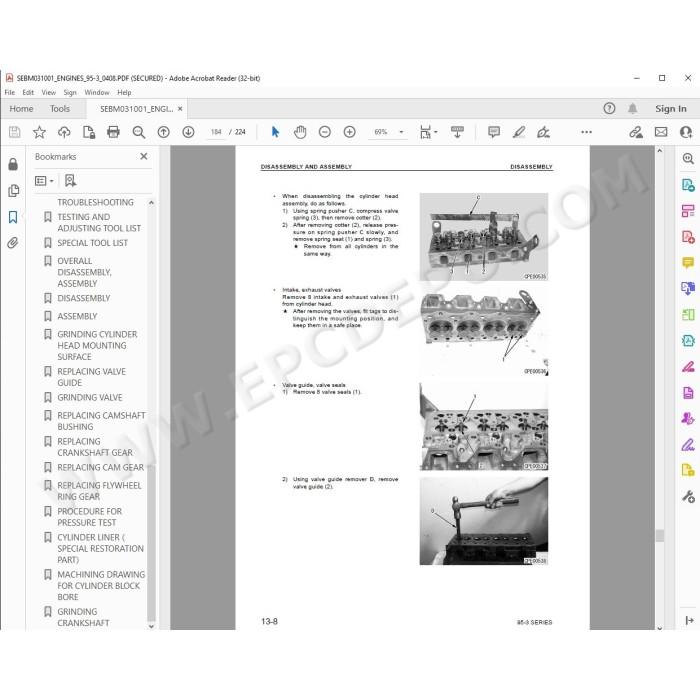Open the Comment tool in the right pane
This screenshot has width=700, height=700.
688,262
